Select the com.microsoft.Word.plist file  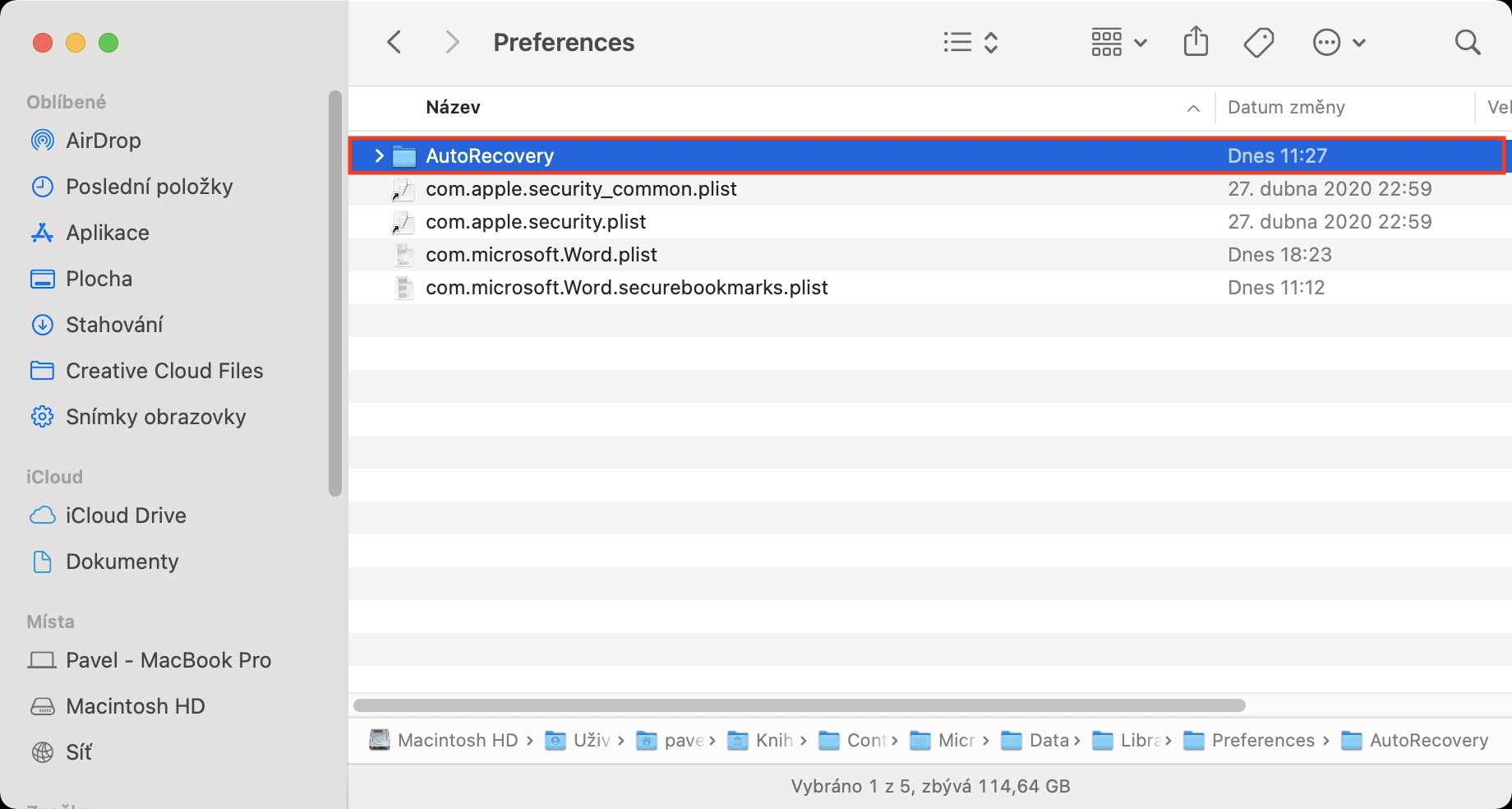541,255
